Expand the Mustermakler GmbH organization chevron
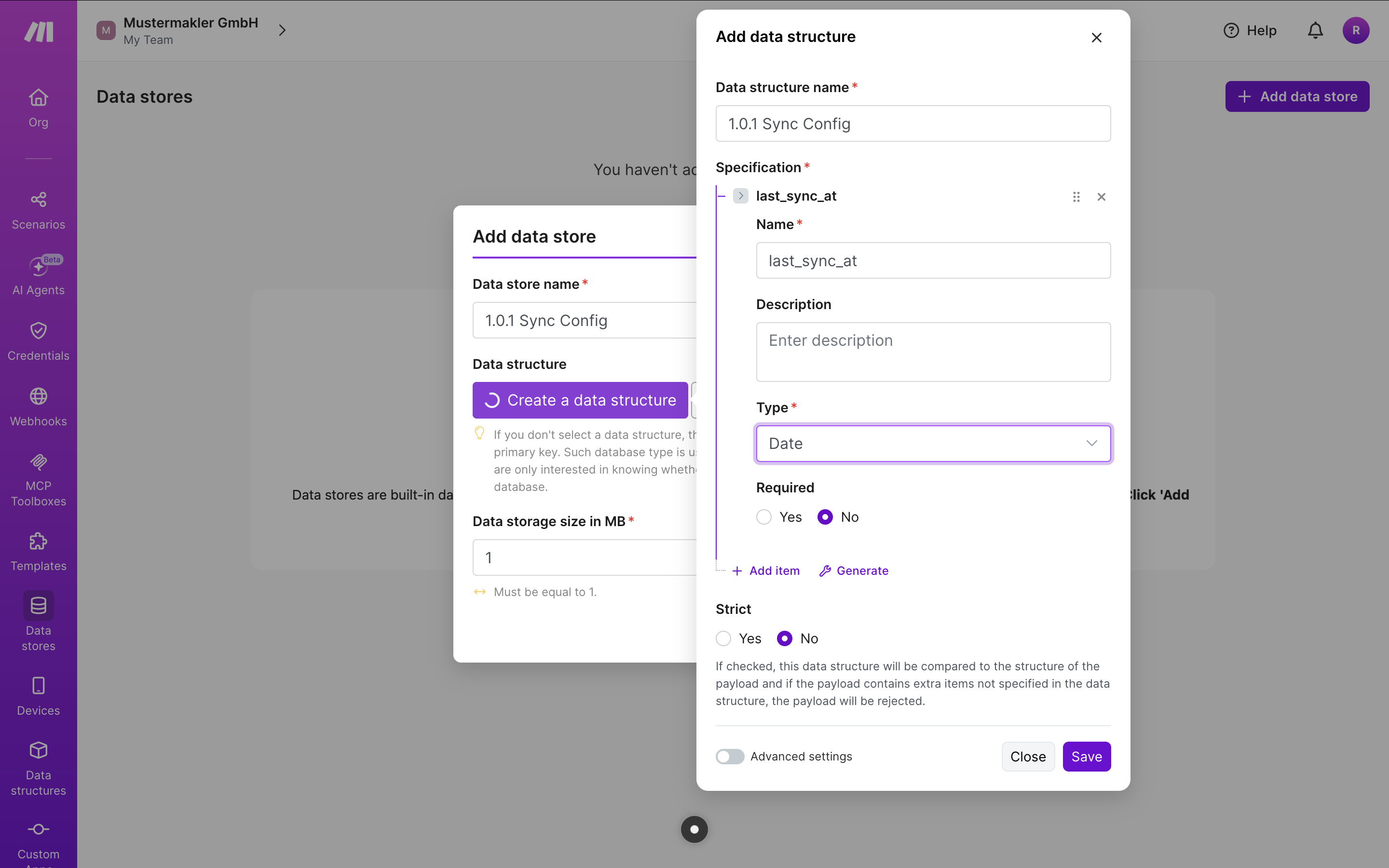Screen dimensions: 1389x868 [282, 30]
